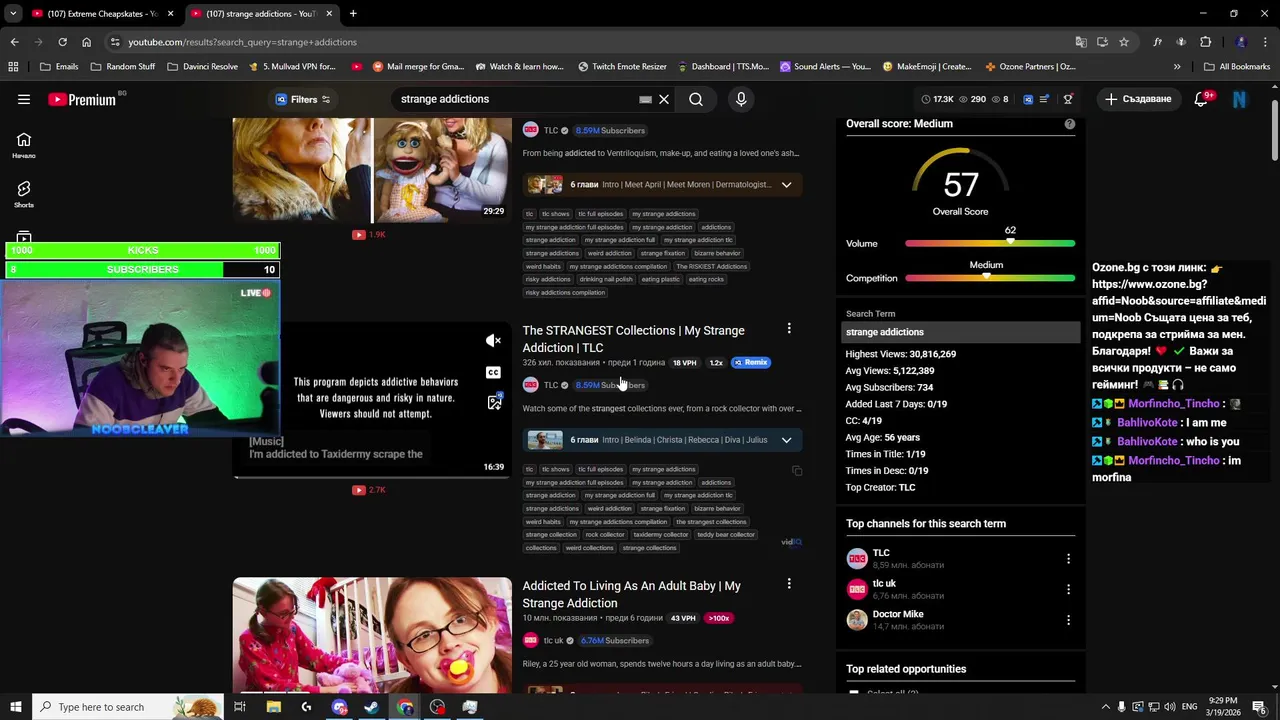Open the YouTube guide hamburger menu
This screenshot has height=720, width=1280.
(x=24, y=99)
